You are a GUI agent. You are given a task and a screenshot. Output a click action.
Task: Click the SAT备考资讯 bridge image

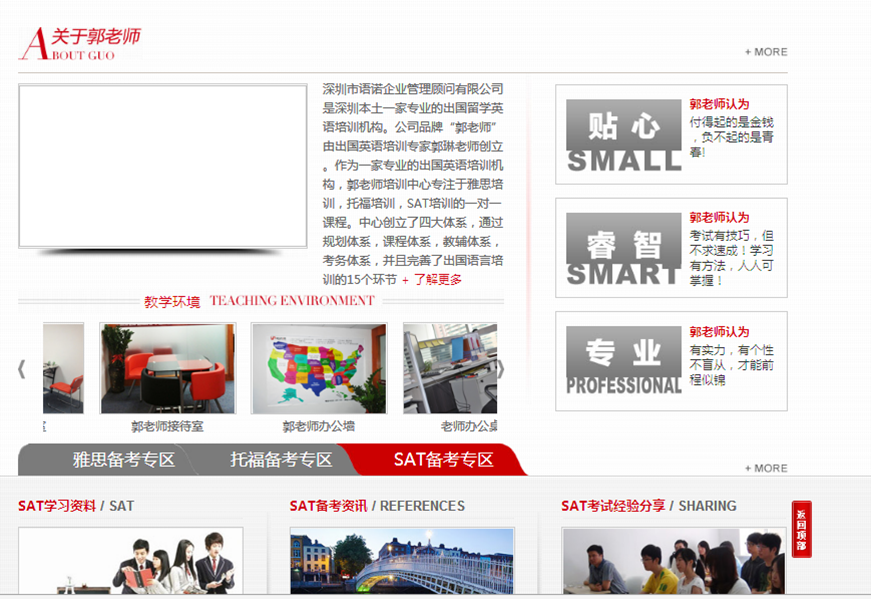click(x=402, y=562)
